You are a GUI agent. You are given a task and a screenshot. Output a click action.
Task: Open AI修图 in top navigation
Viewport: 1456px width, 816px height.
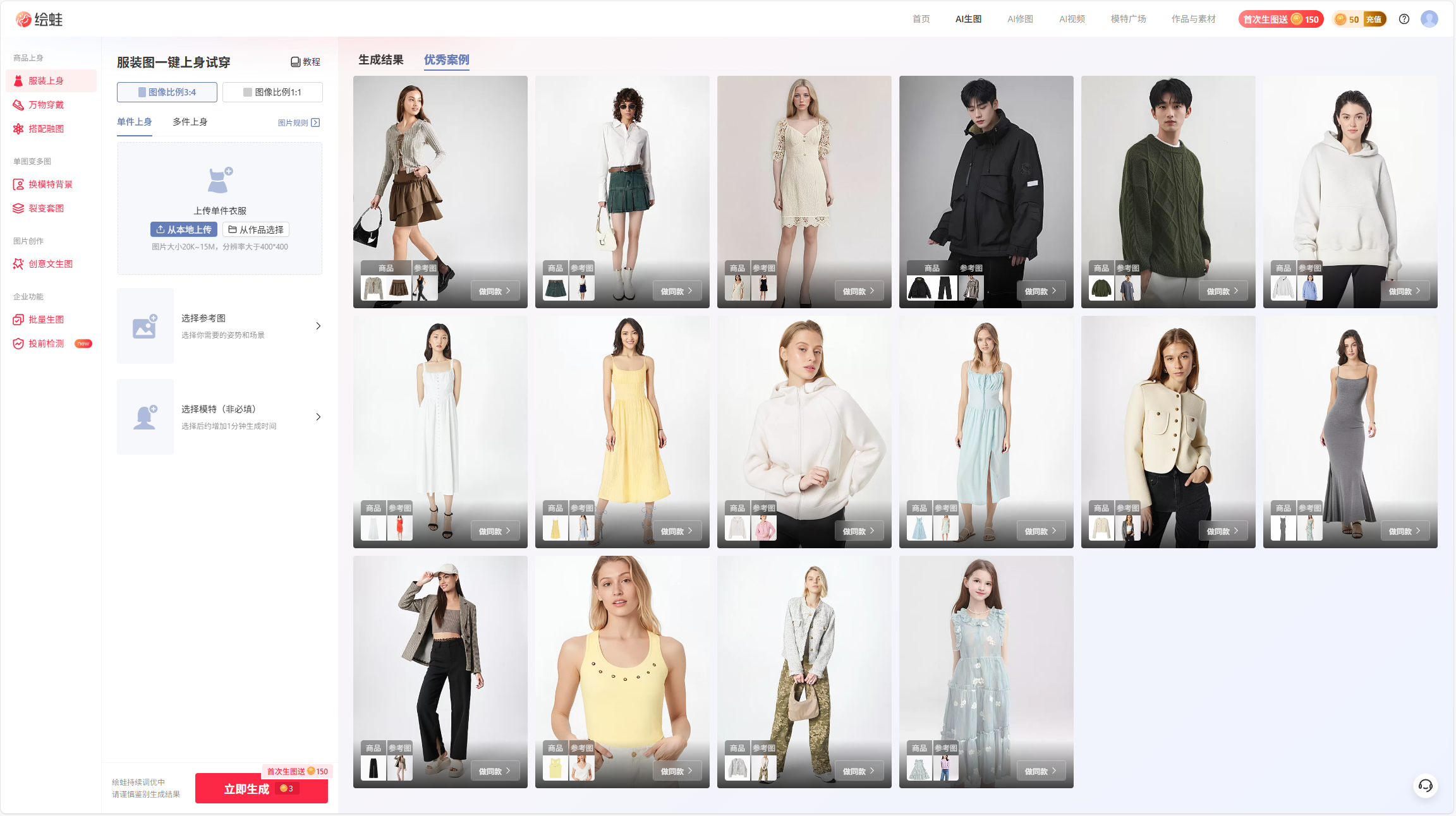1021,19
